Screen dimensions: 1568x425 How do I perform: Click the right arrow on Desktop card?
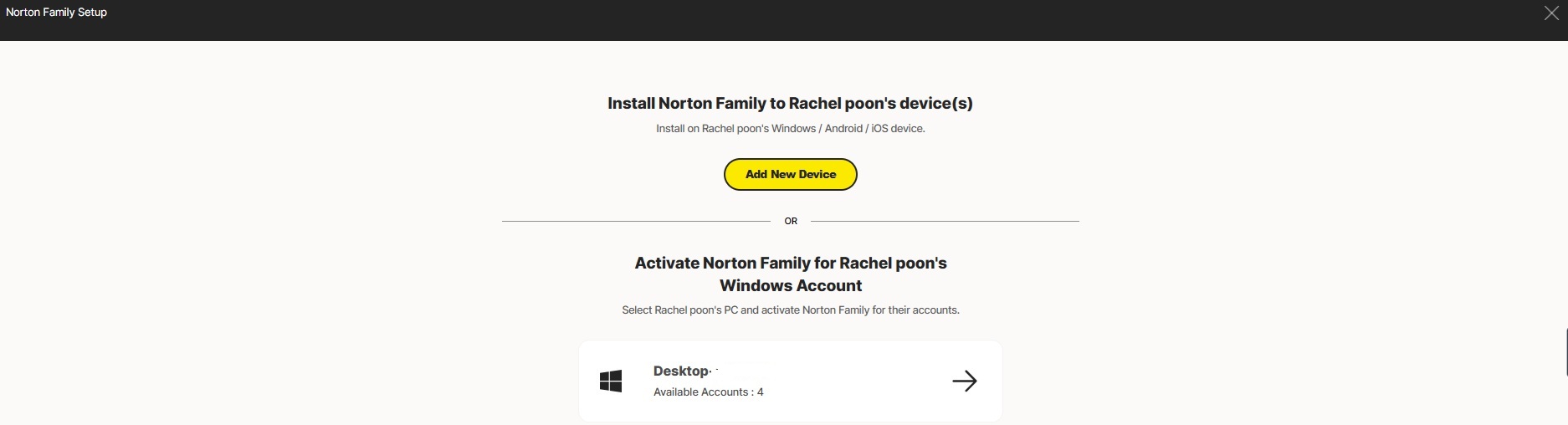[964, 381]
